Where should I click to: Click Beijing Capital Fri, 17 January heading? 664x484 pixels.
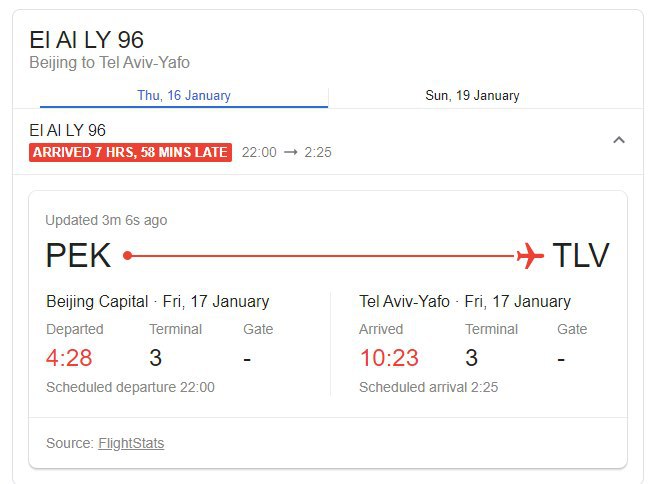pos(158,302)
